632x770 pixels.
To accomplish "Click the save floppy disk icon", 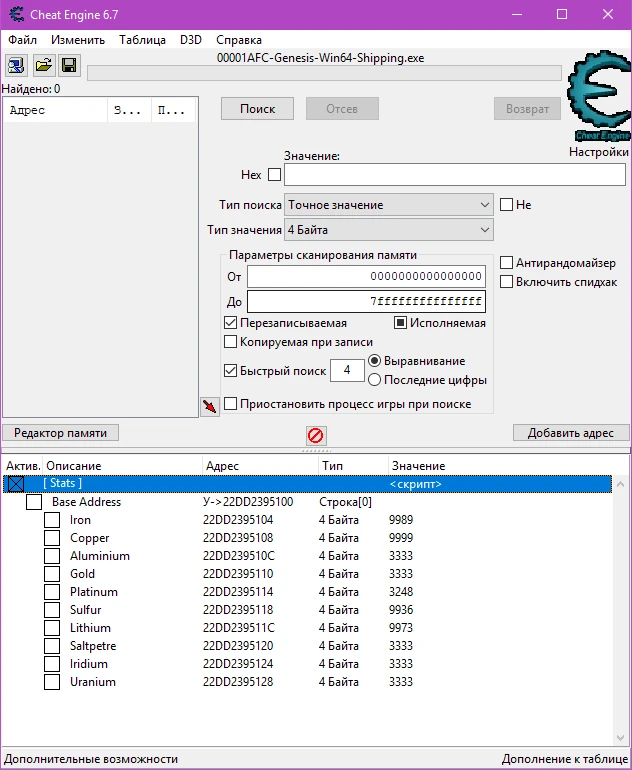I will point(69,65).
